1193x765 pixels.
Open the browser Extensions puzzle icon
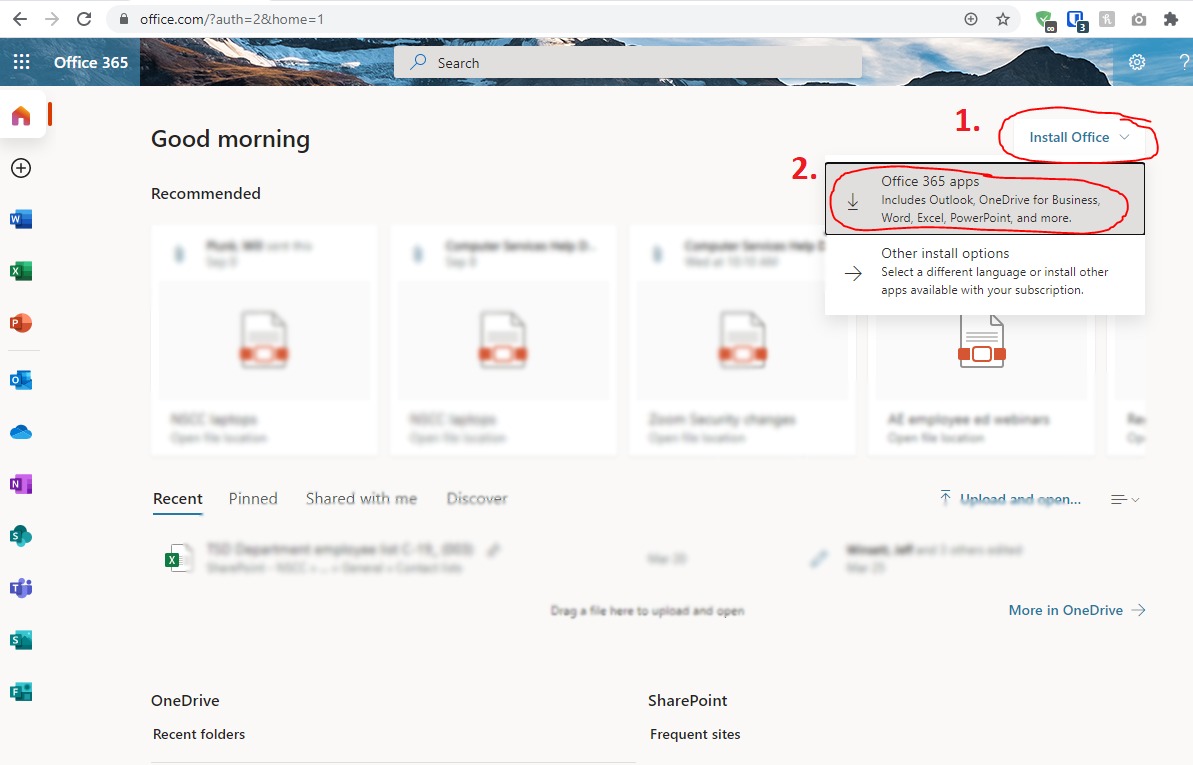(x=1171, y=19)
